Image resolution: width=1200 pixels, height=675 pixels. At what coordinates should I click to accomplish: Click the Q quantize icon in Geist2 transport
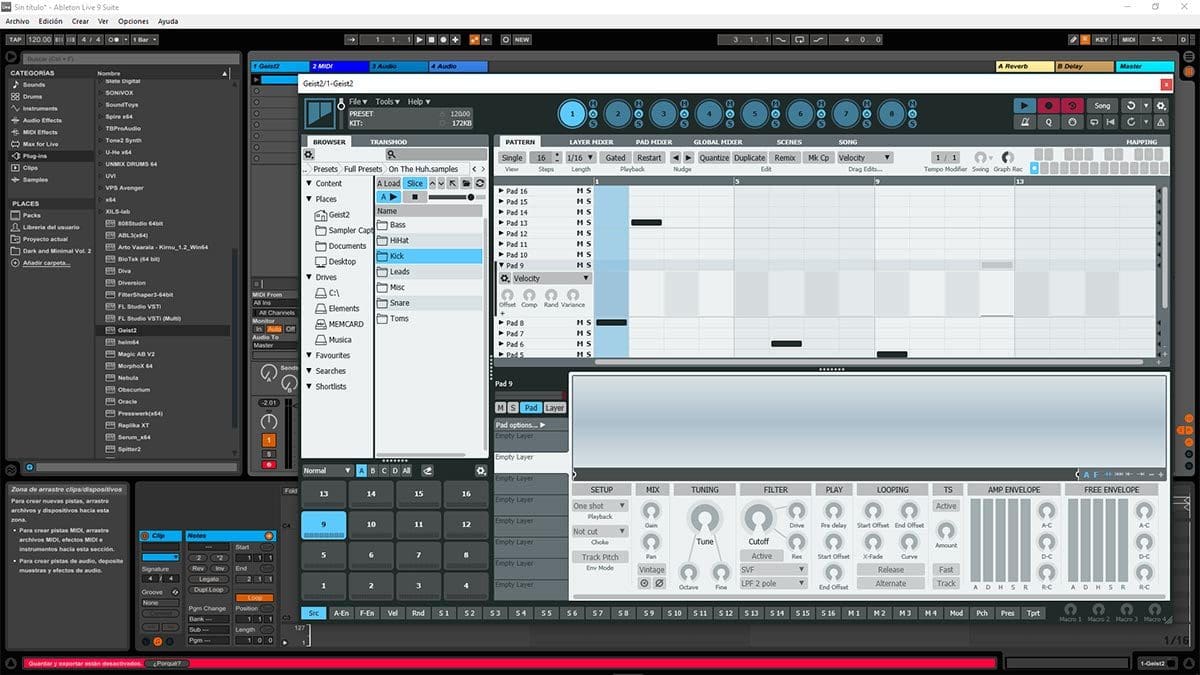(x=1048, y=122)
